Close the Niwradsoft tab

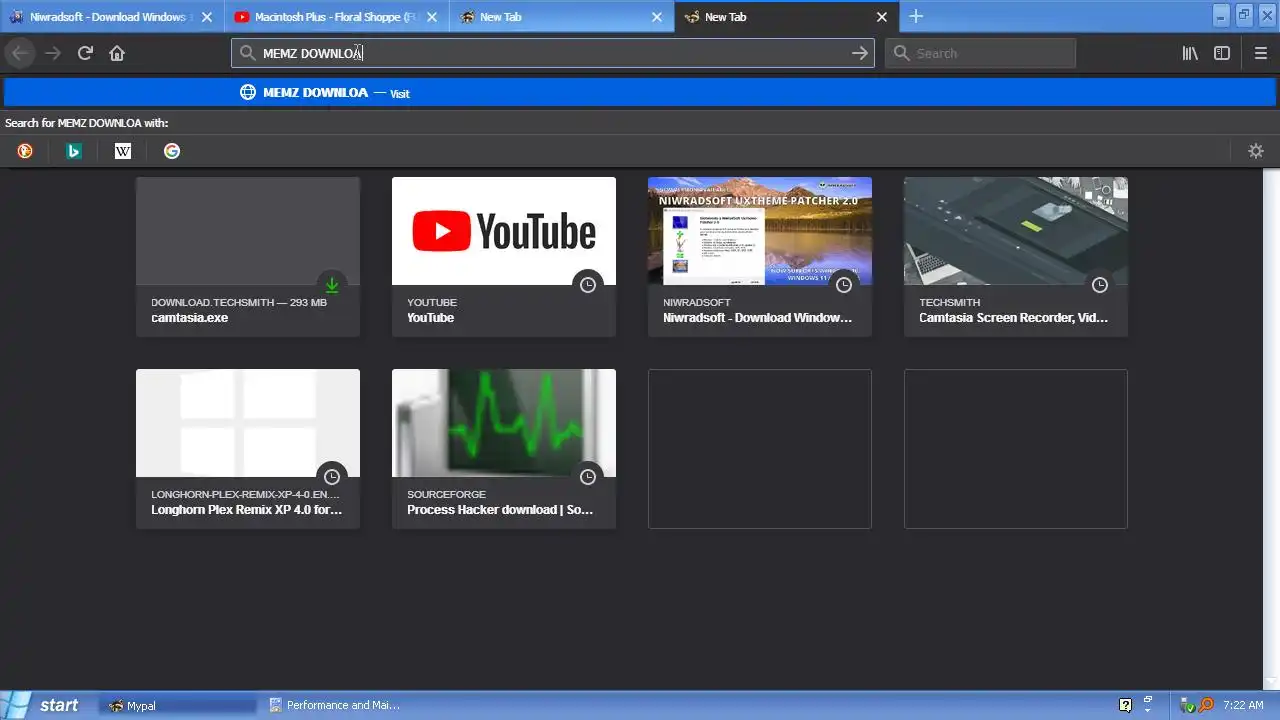tap(207, 17)
